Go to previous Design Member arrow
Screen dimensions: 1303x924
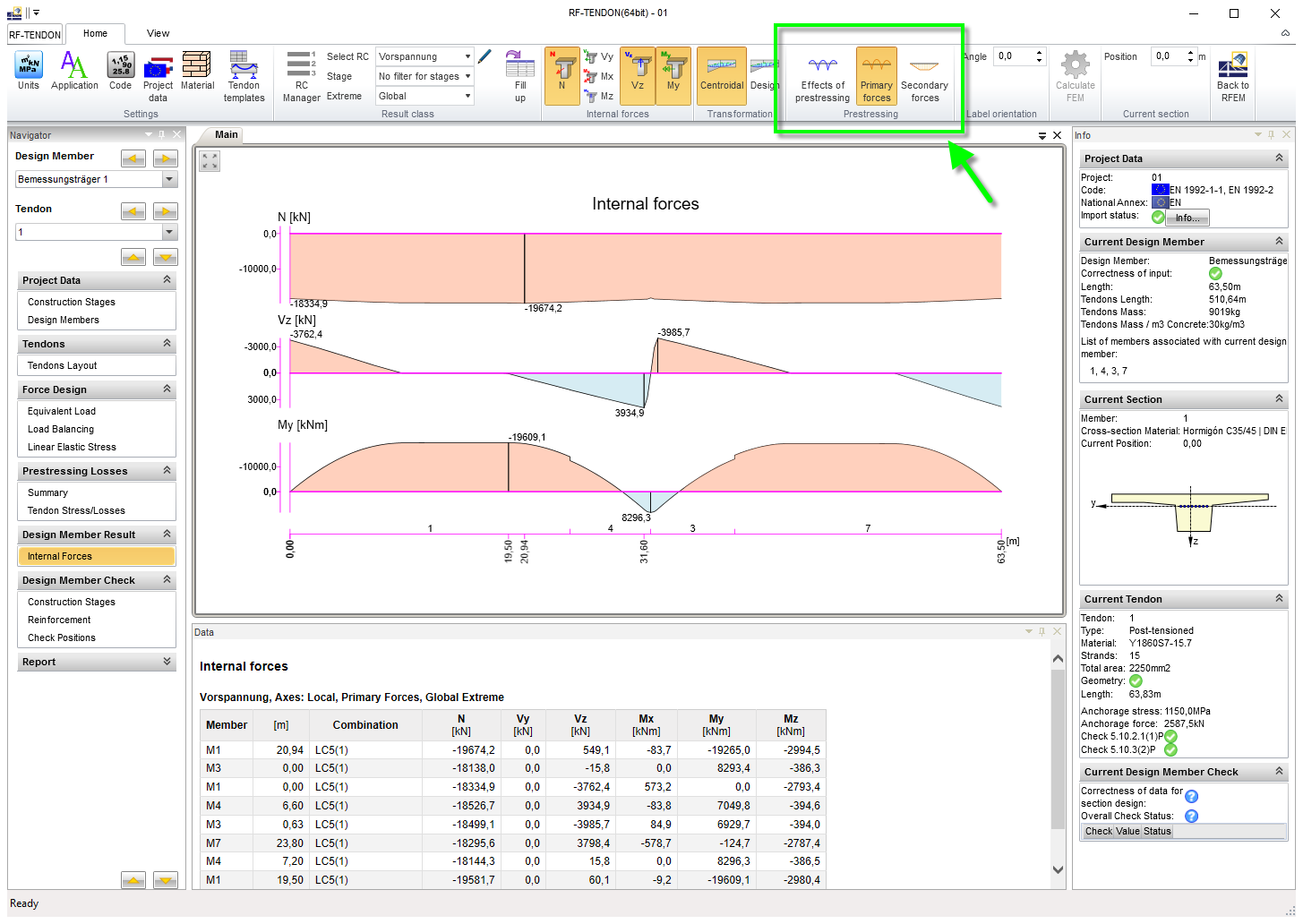pyautogui.click(x=133, y=158)
